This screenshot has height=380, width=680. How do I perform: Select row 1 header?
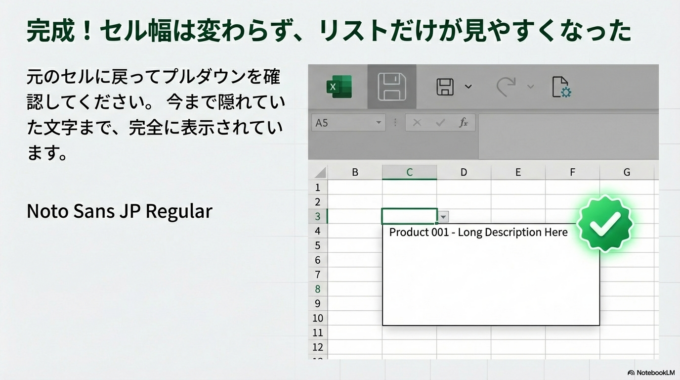[318, 187]
